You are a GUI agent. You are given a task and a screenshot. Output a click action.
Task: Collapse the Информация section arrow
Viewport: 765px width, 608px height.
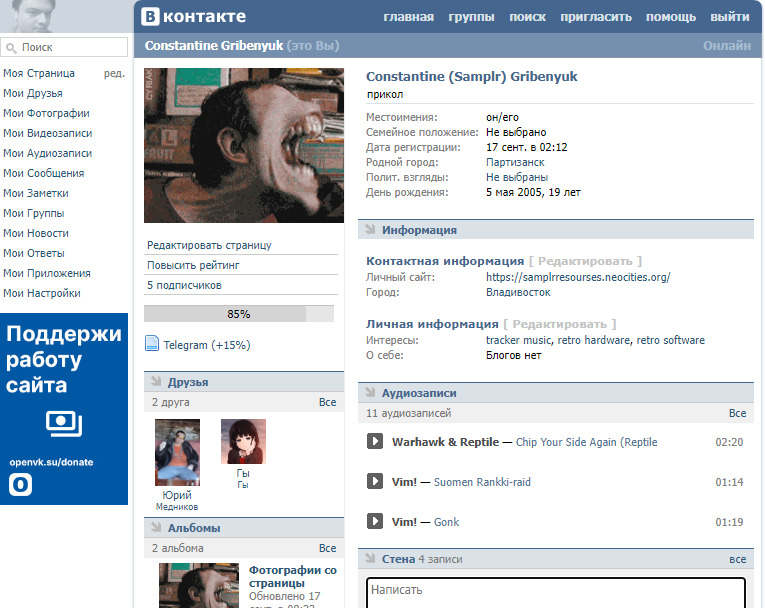click(370, 229)
